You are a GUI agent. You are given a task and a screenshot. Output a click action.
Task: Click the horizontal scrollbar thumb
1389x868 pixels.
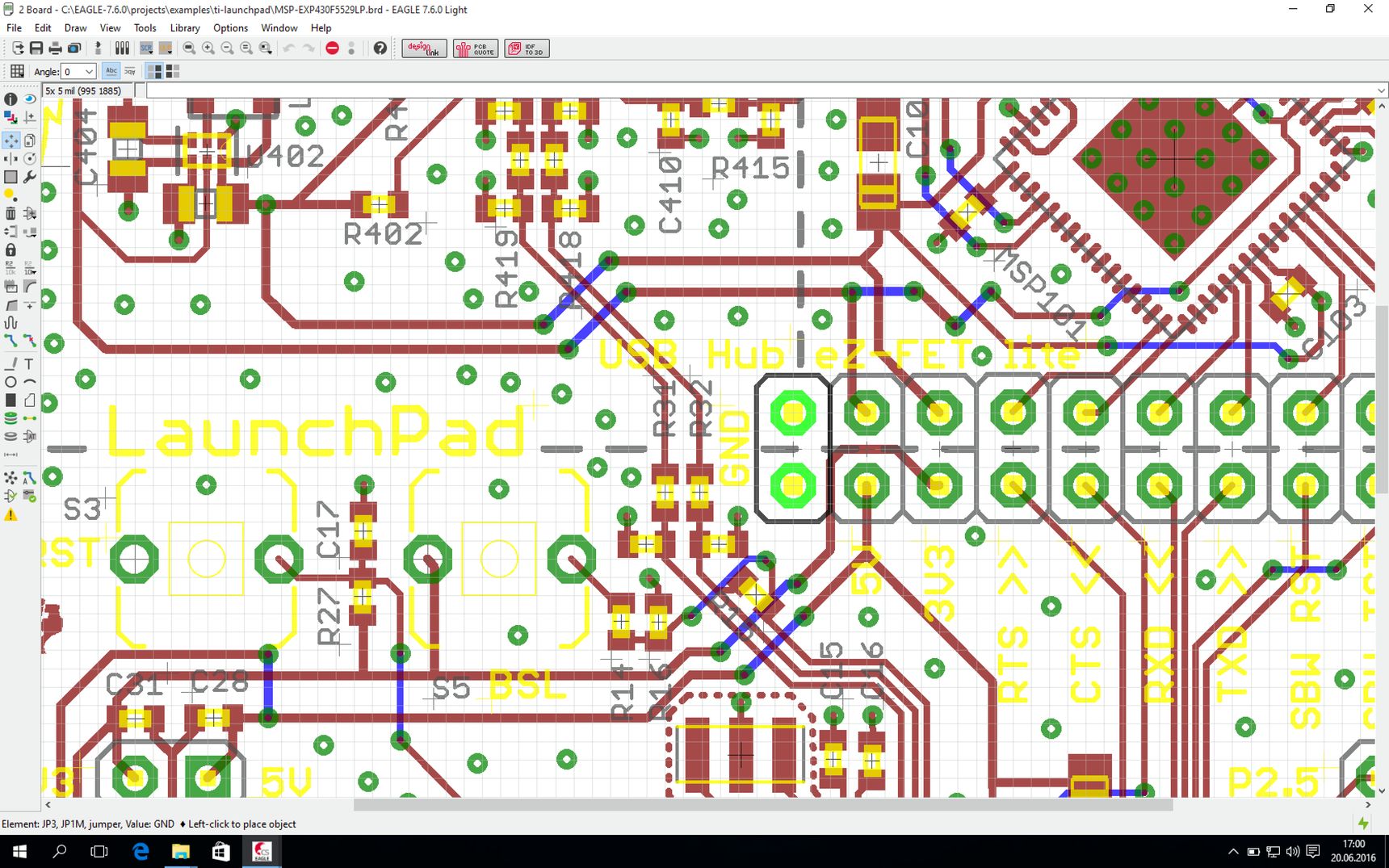pyautogui.click(x=763, y=804)
